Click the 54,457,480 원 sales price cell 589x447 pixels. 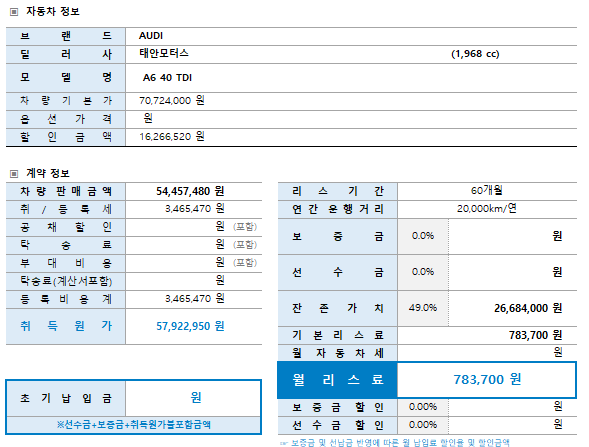coord(193,191)
